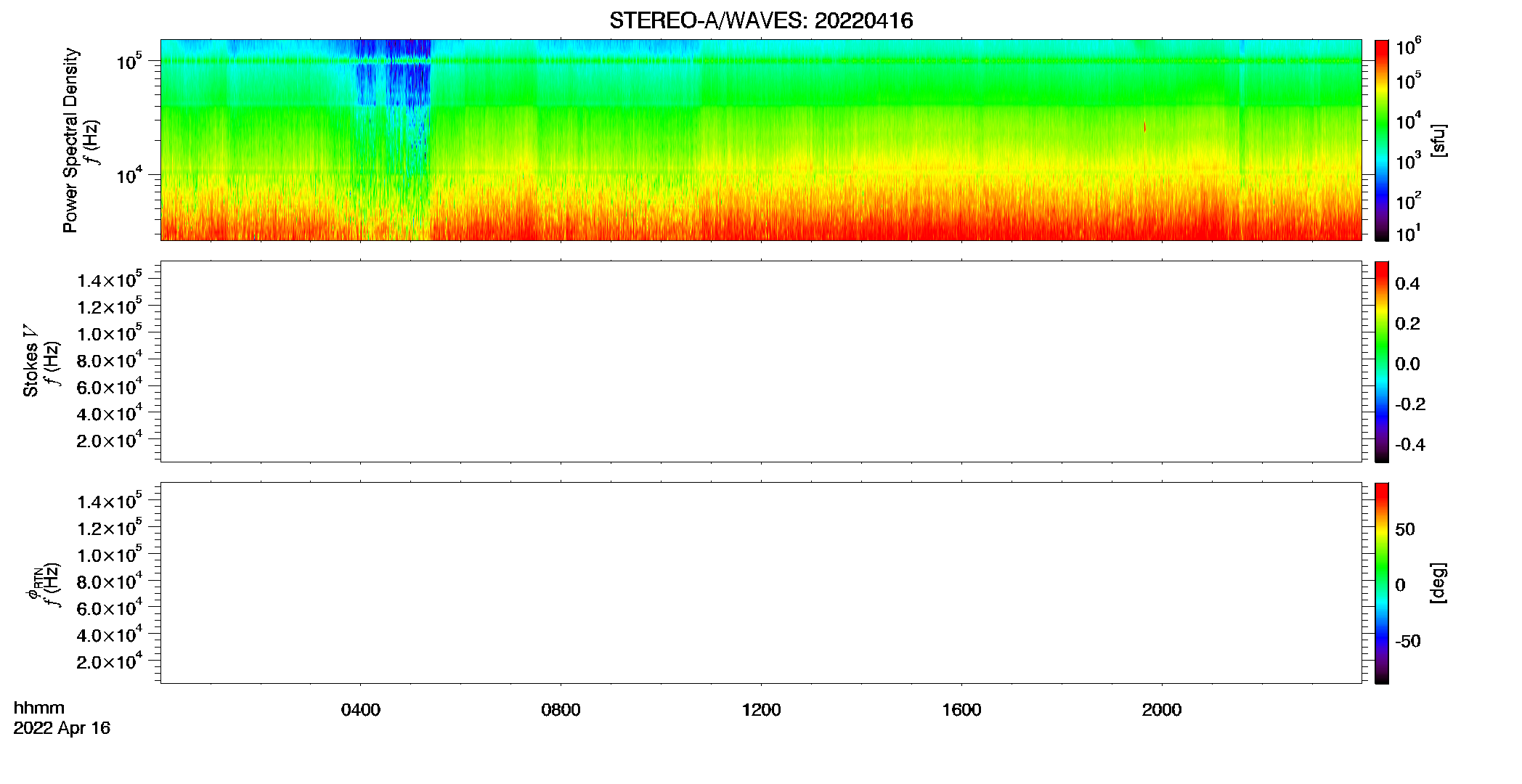Screen dimensions: 1522x784
Task: Click the Power Spectral Density color bar
Action: 1381,139
